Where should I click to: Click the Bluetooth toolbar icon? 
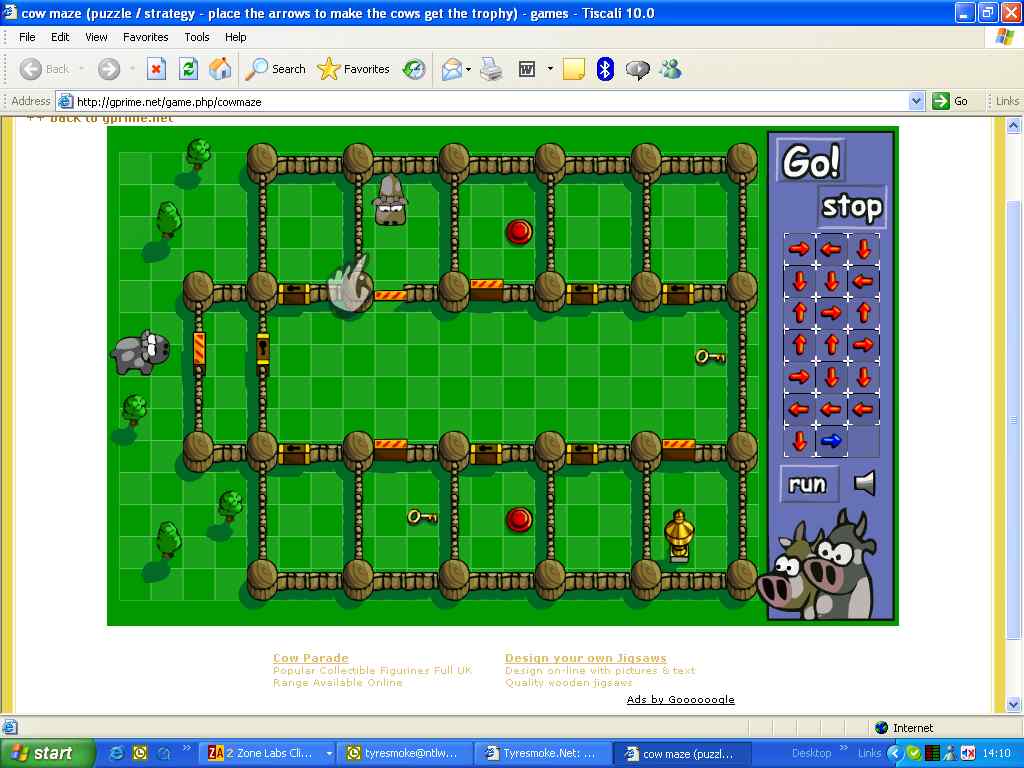click(x=605, y=69)
